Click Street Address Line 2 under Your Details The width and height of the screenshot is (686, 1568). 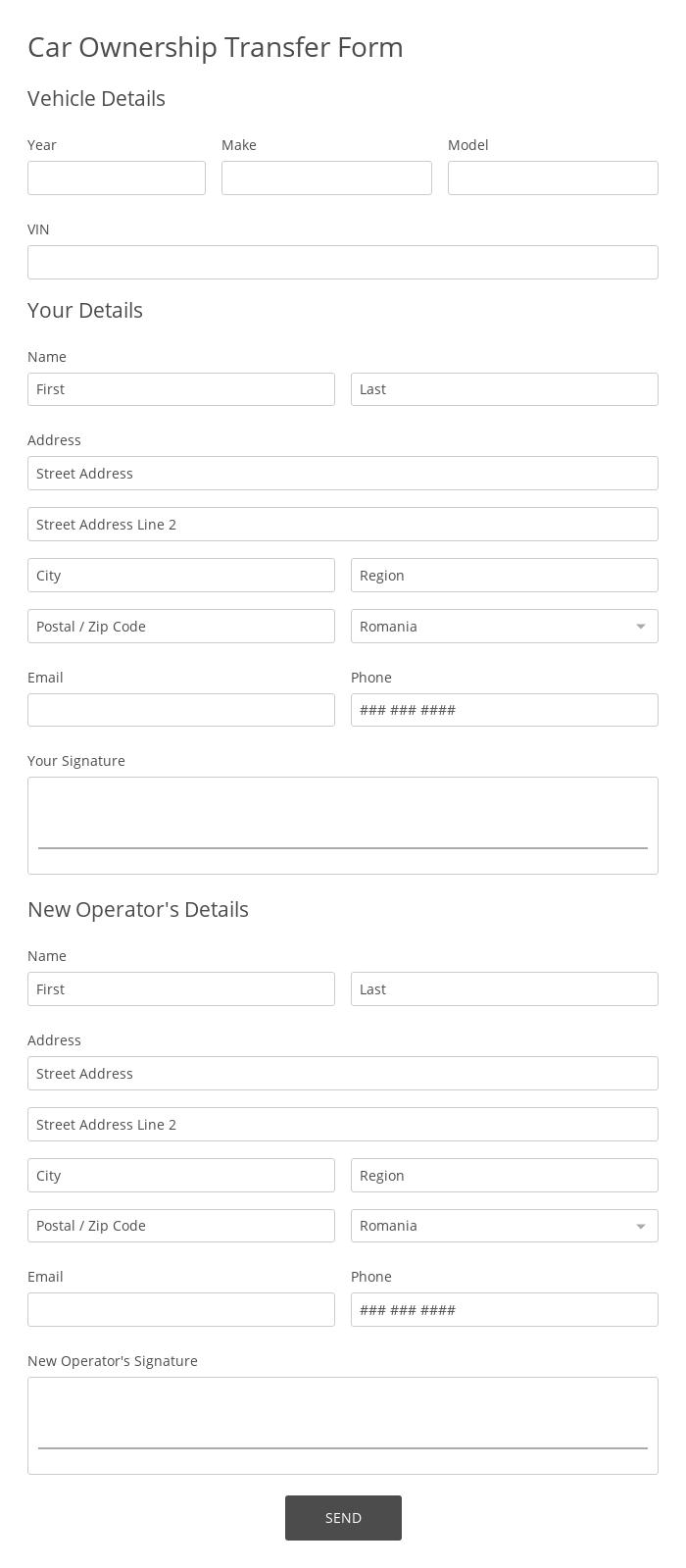(x=343, y=524)
